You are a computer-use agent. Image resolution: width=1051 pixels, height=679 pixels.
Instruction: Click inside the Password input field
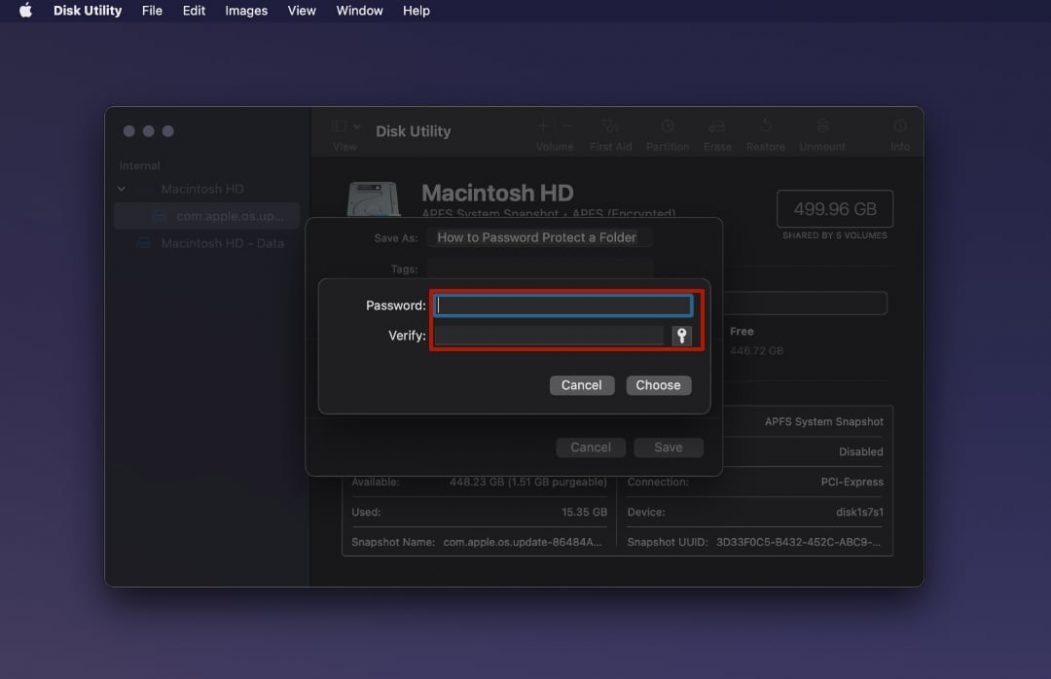pyautogui.click(x=562, y=305)
